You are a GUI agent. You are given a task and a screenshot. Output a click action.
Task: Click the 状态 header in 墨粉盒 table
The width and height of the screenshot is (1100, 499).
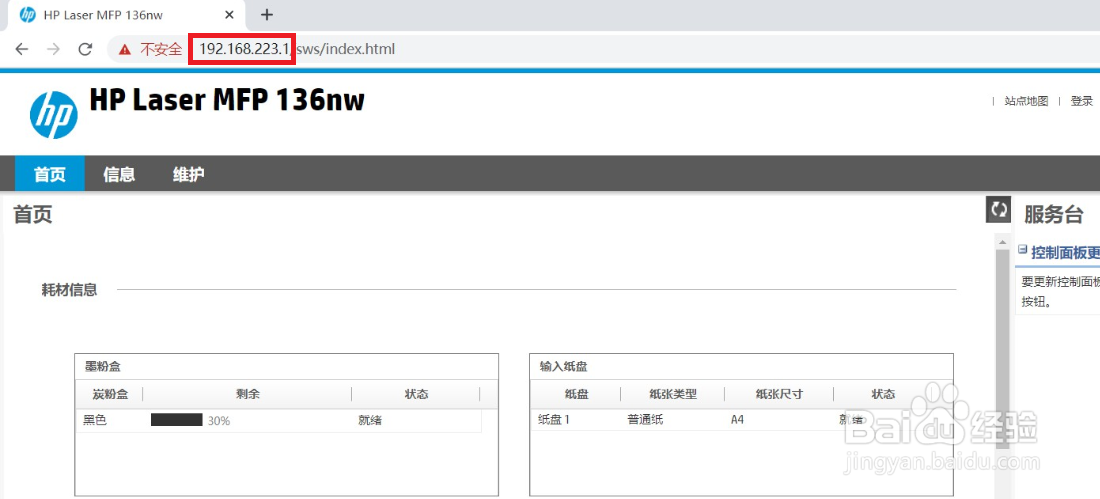tap(416, 394)
